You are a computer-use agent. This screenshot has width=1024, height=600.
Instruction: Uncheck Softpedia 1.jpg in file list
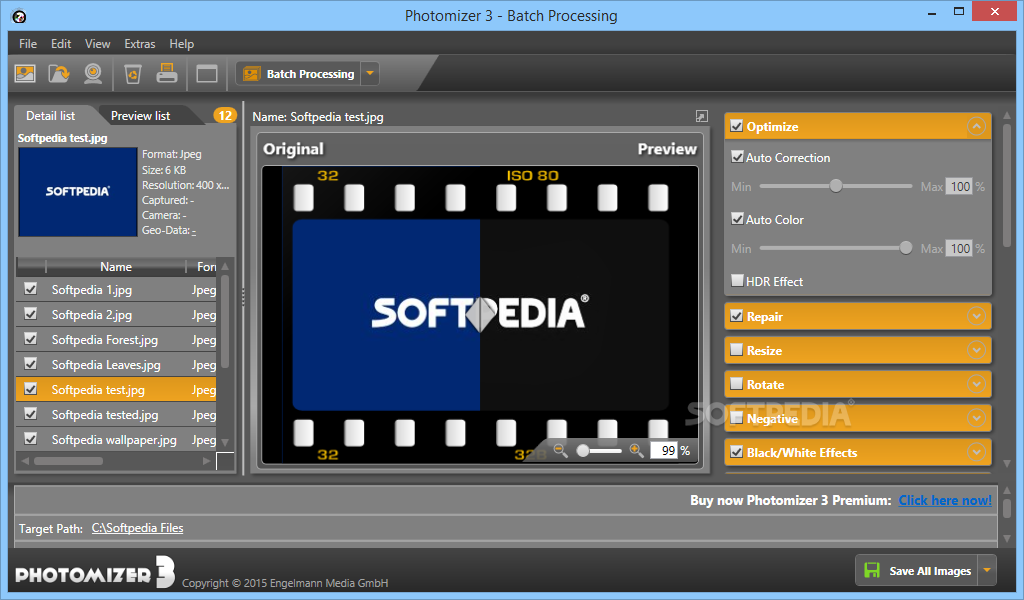click(x=30, y=289)
